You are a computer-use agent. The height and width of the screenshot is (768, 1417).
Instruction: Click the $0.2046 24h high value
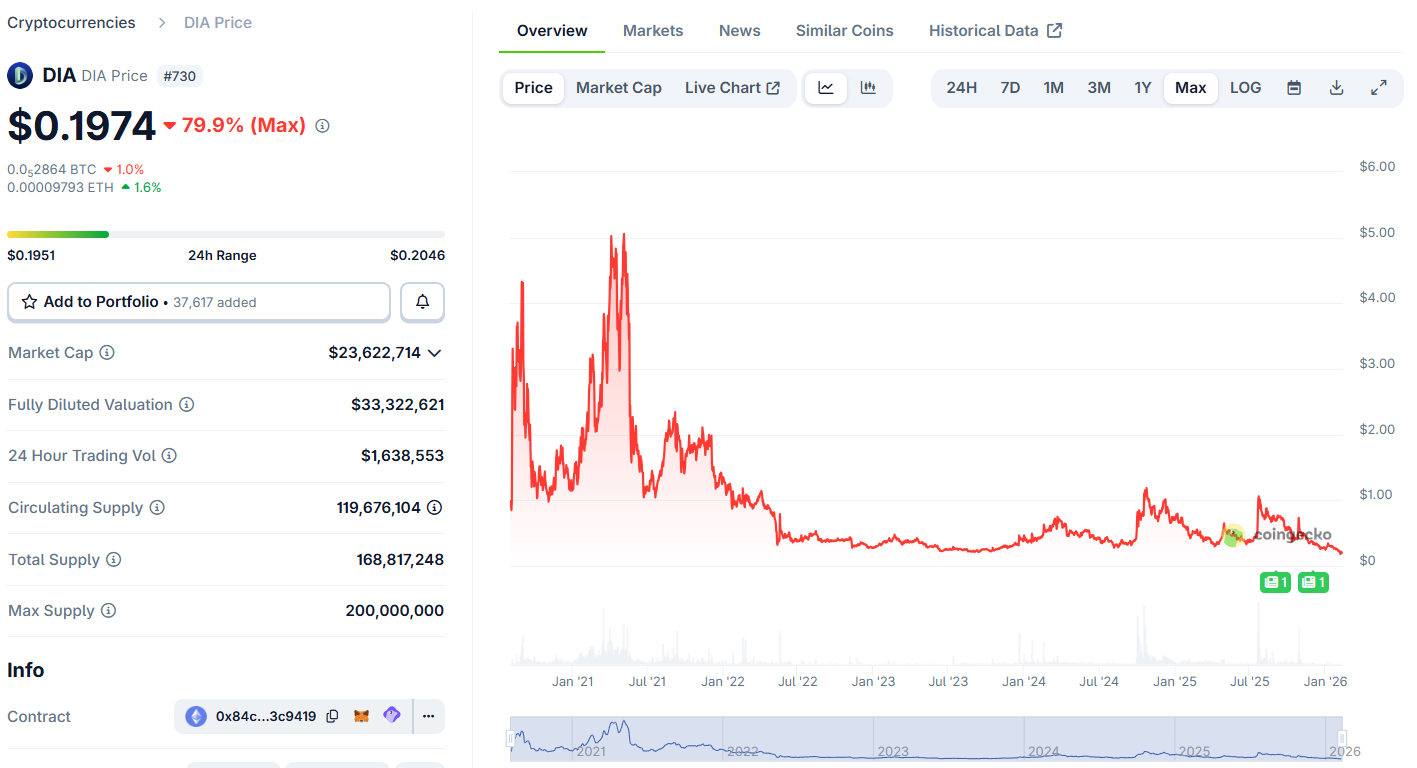417,256
